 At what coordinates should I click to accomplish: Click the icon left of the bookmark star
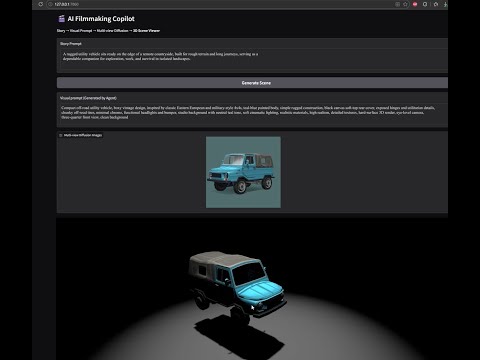click(x=397, y=4)
